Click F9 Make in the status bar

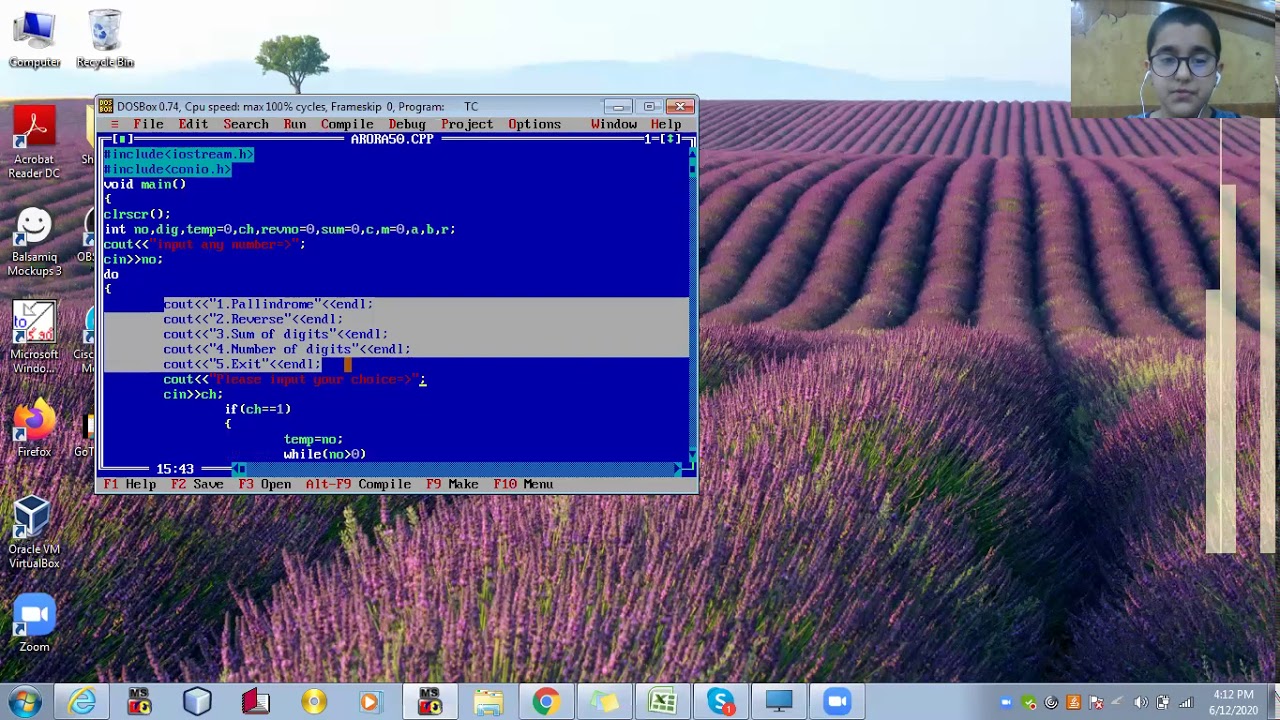coord(452,484)
